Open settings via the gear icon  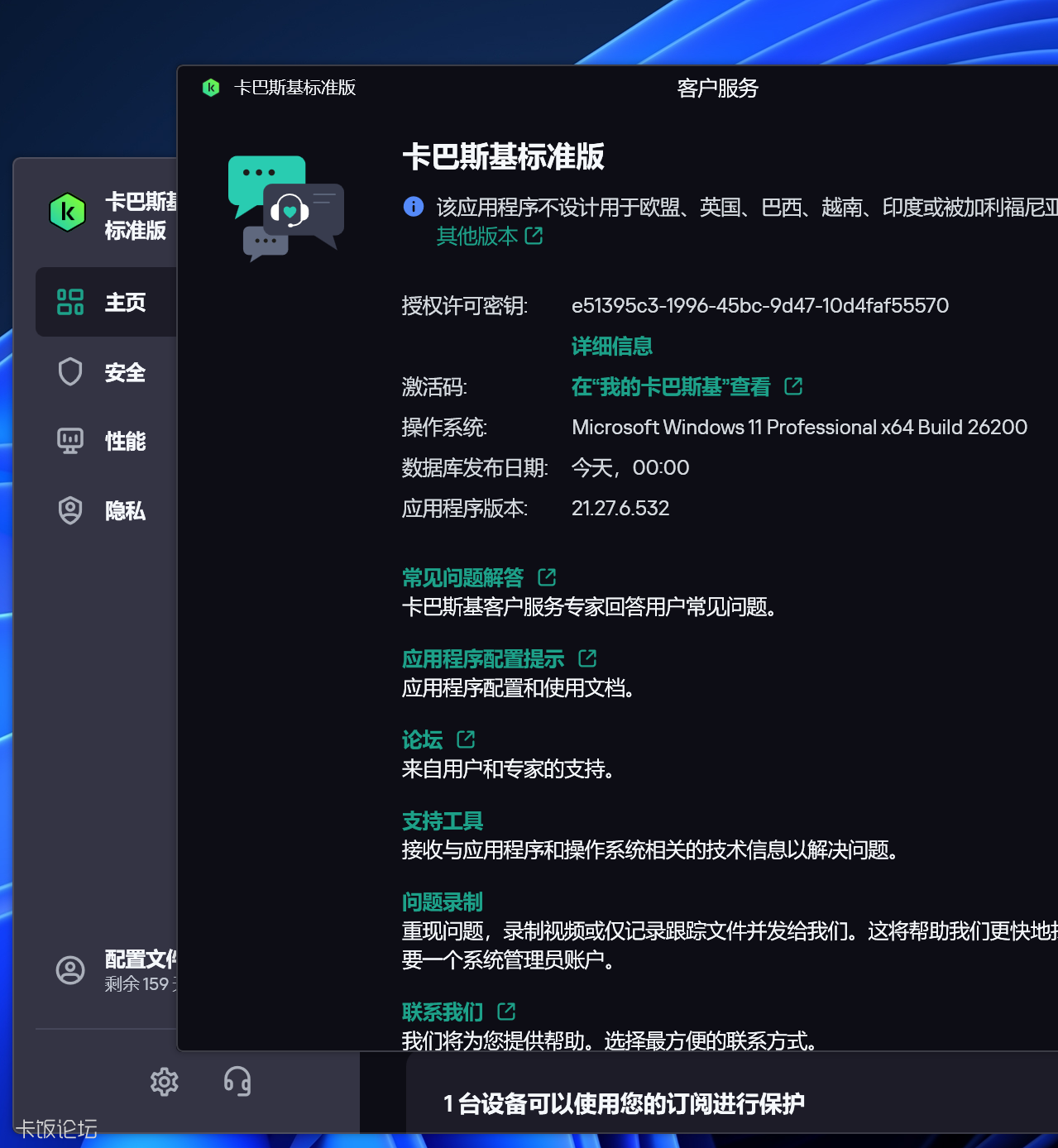165,1082
